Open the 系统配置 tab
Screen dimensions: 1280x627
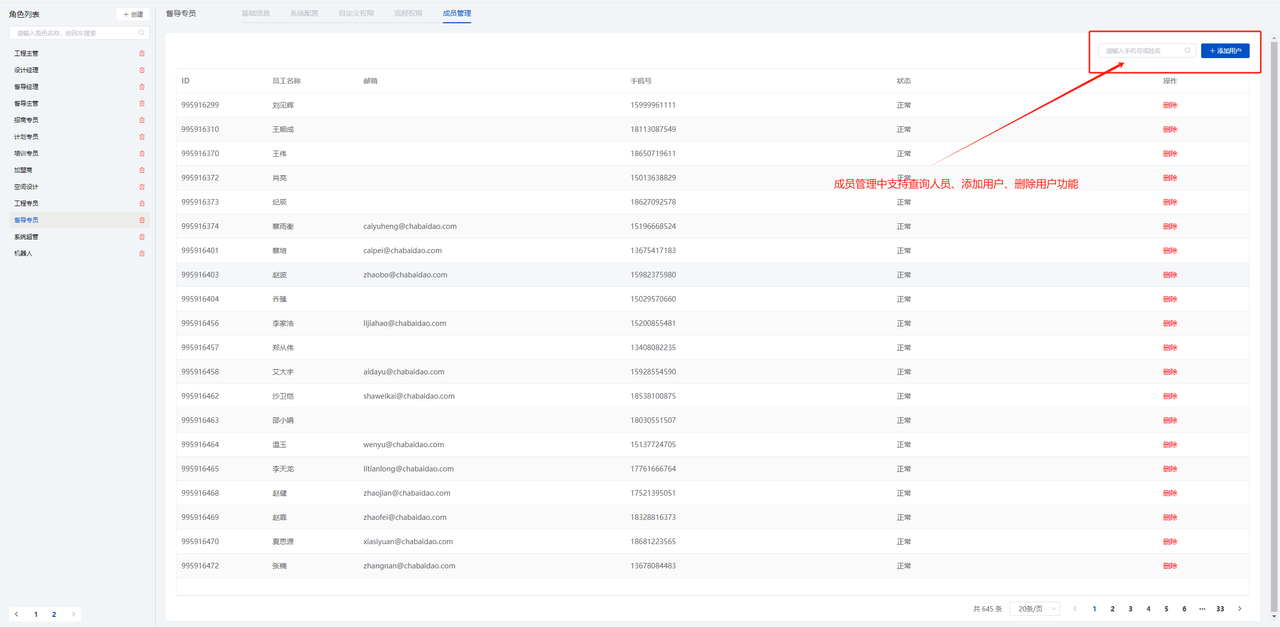[304, 14]
